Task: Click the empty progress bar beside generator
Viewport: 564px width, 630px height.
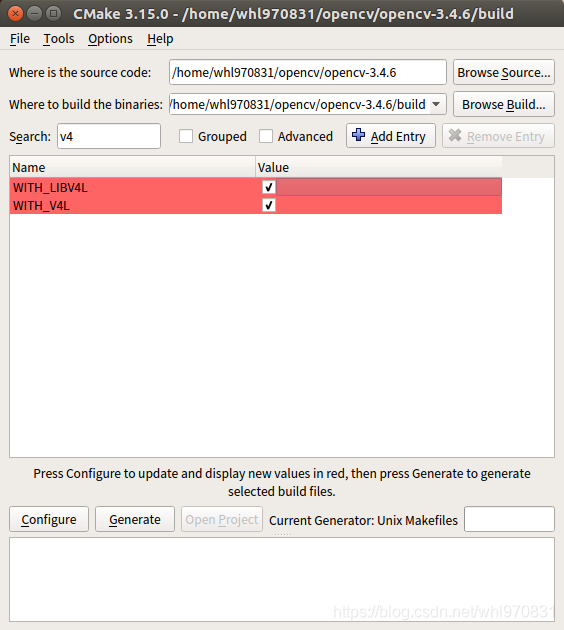Action: tap(509, 519)
